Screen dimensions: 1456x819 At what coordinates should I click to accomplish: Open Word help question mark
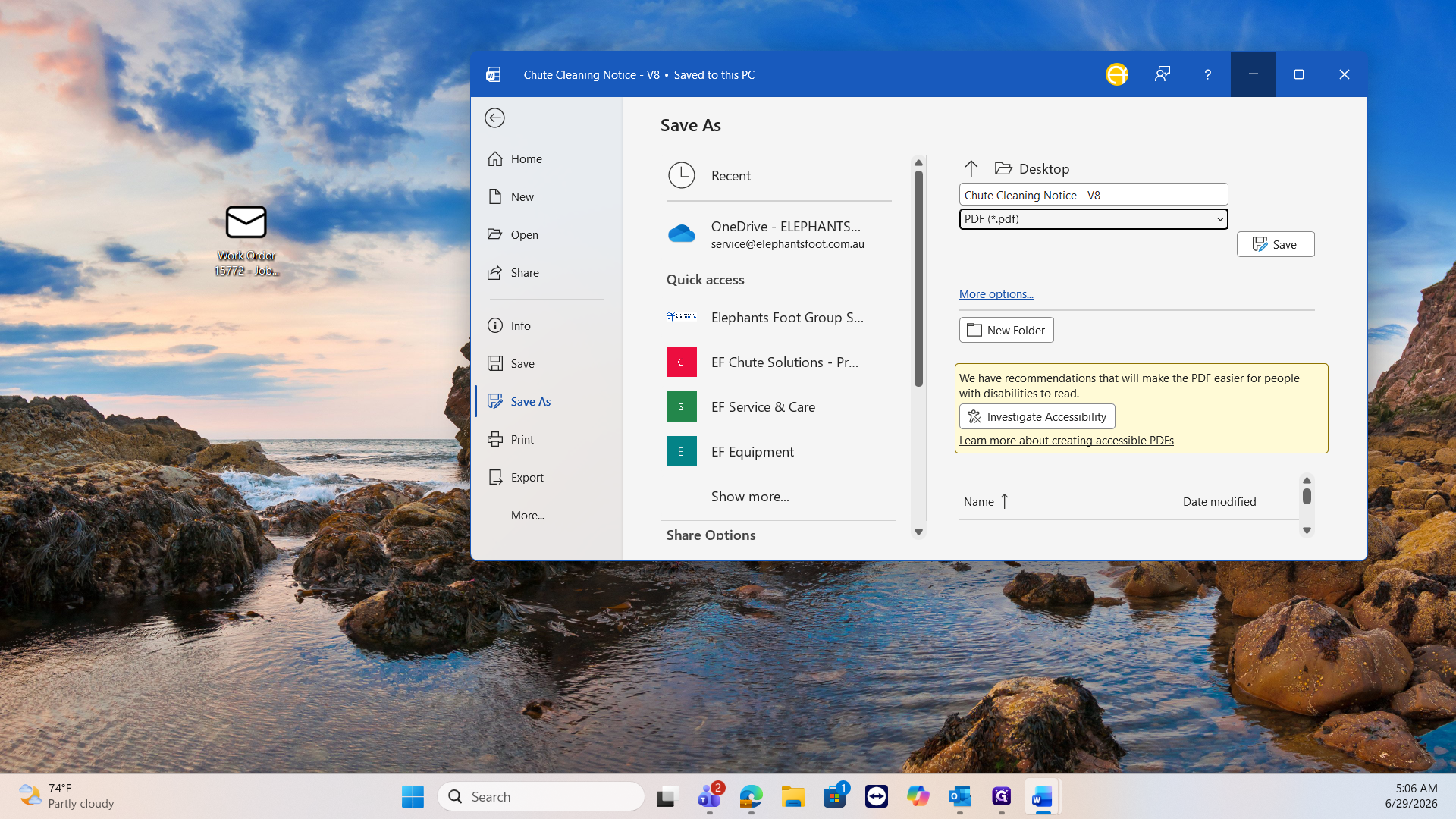(x=1208, y=74)
